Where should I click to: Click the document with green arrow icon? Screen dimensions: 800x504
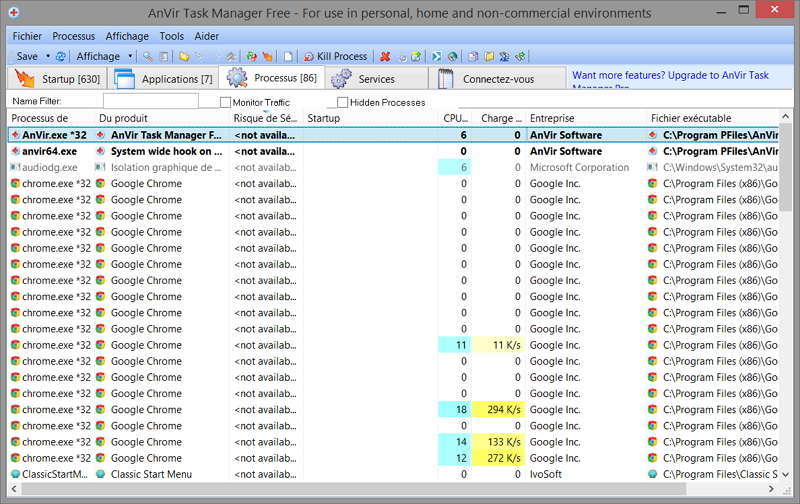tap(416, 57)
